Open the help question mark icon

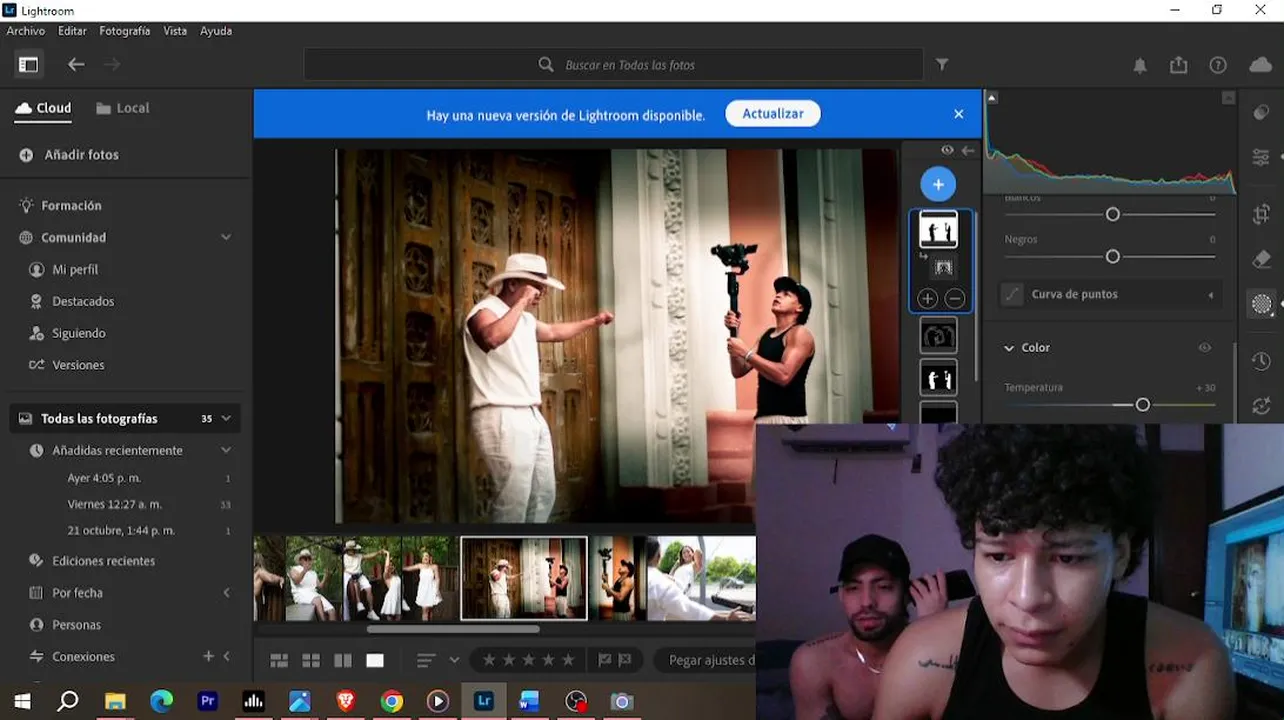pos(1218,65)
